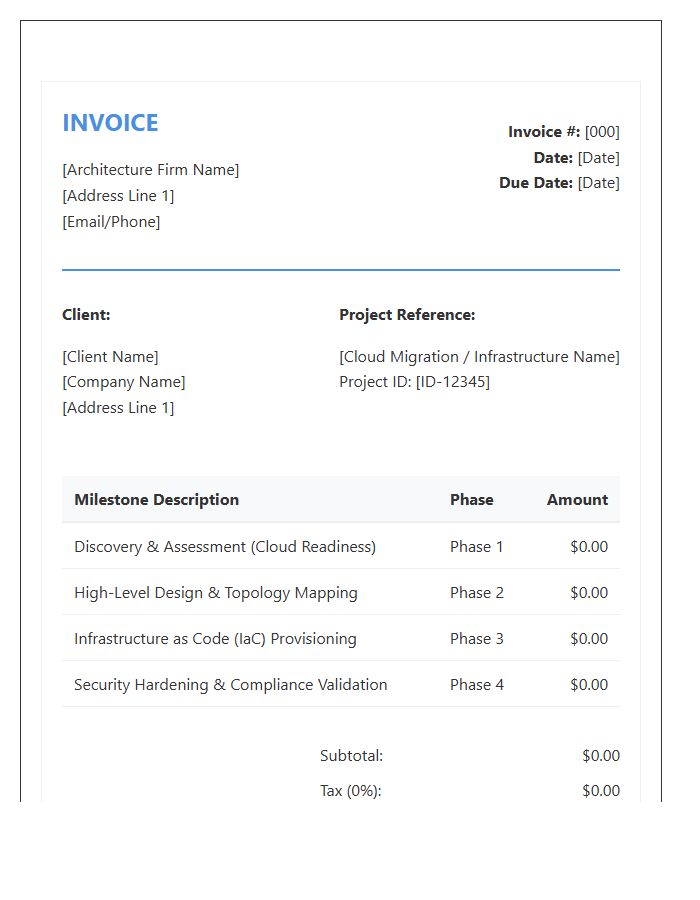Image resolution: width=700 pixels, height=900 pixels.
Task: Select the Invoice # [000] field
Action: click(563, 132)
